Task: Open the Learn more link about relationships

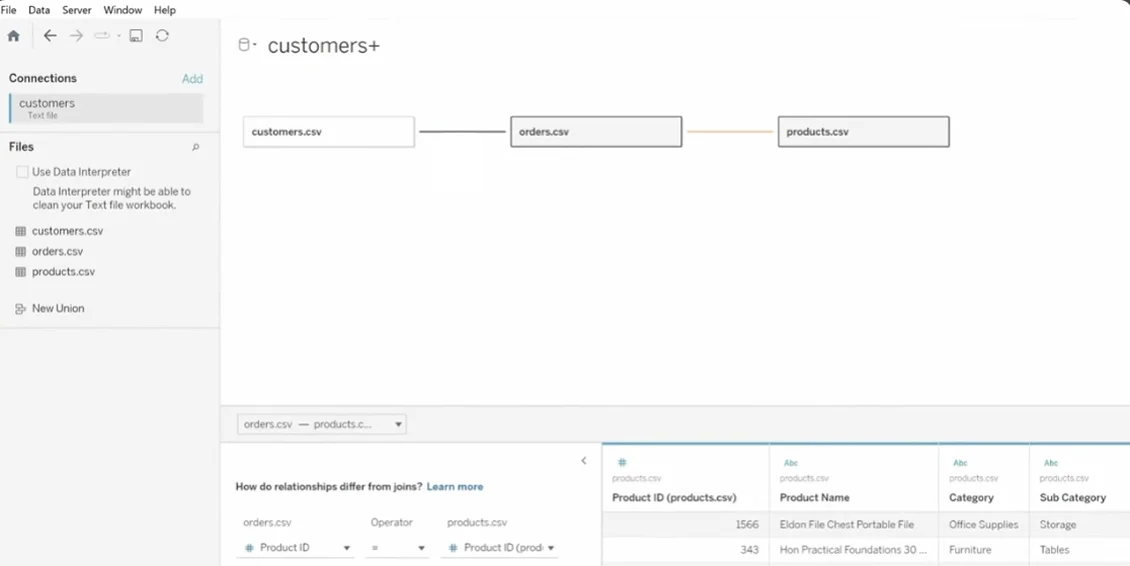Action: tap(455, 487)
